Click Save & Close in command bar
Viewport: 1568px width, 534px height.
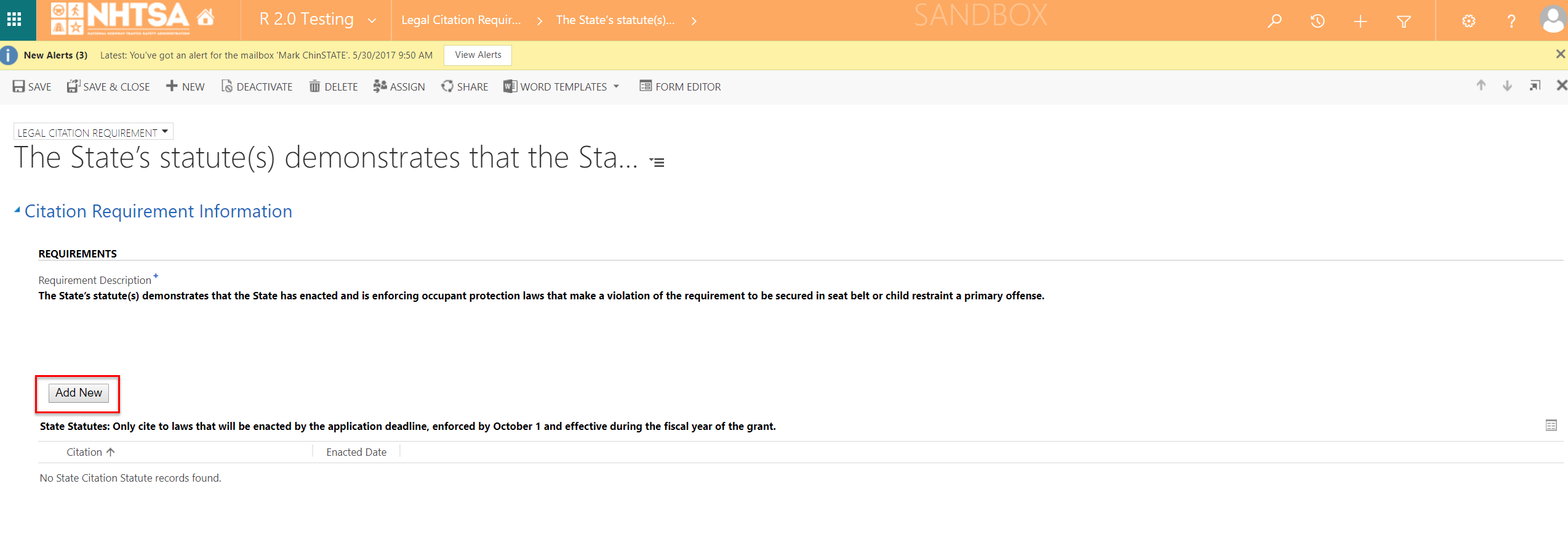point(109,87)
